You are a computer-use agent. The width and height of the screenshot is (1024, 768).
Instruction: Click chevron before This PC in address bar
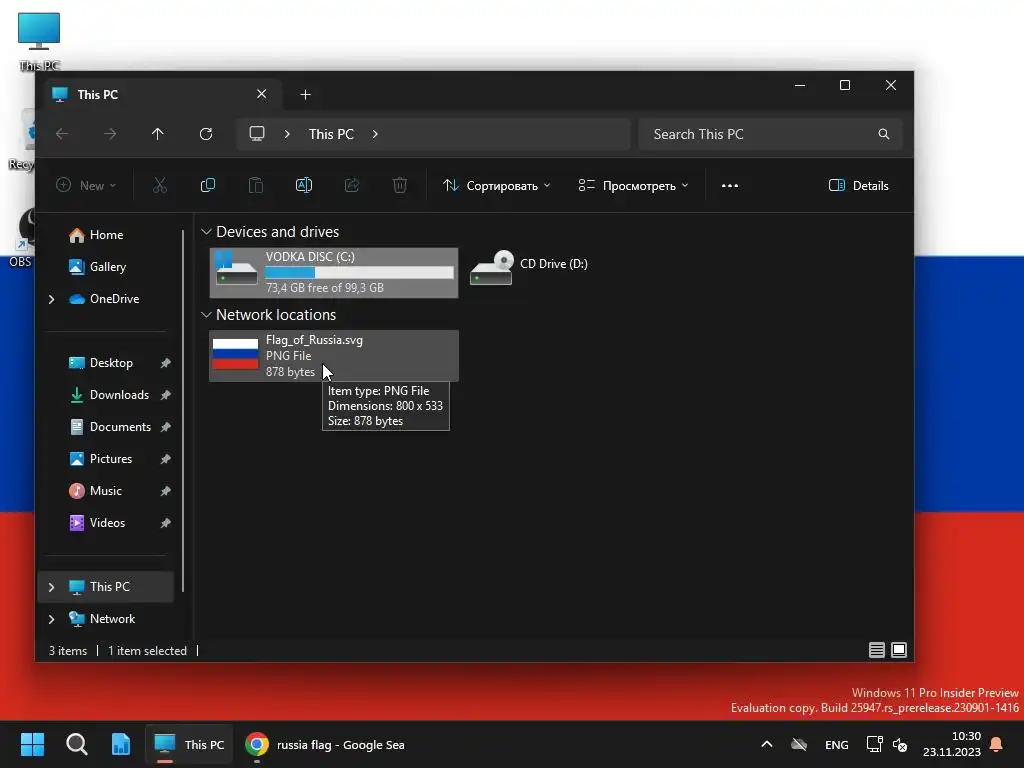coord(287,134)
